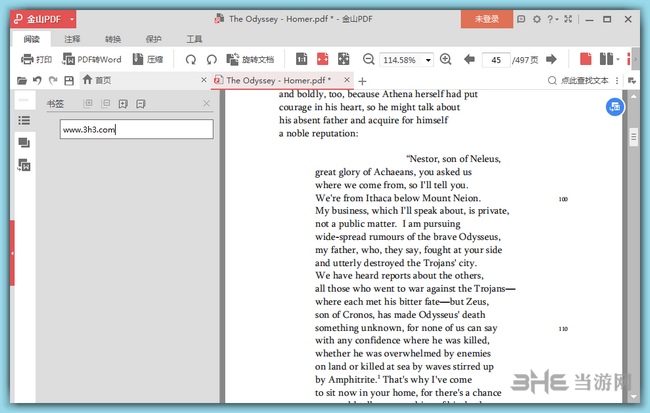Open a file with the folder icon

tap(22, 80)
